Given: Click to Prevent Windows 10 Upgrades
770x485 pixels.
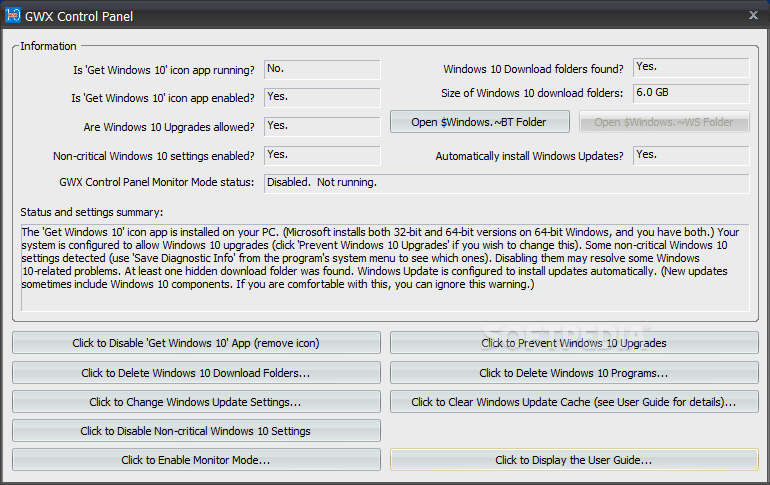Looking at the screenshot, I should (x=574, y=343).
